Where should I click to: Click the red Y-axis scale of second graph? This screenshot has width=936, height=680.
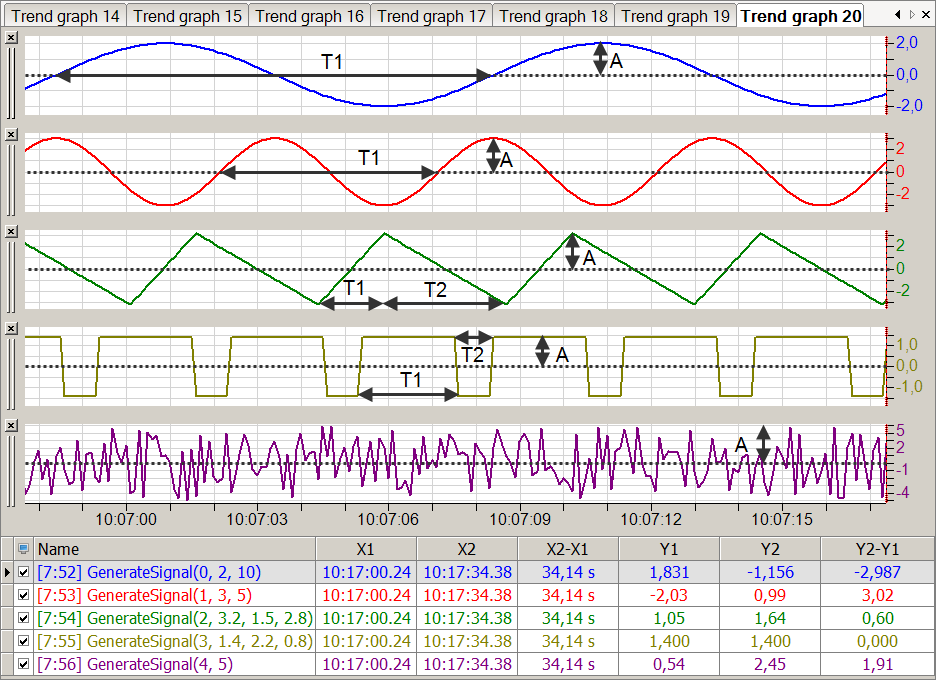900,172
